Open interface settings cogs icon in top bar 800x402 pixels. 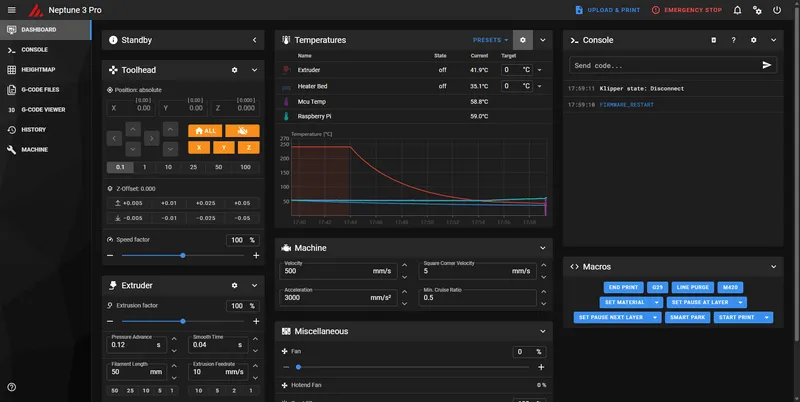click(757, 10)
